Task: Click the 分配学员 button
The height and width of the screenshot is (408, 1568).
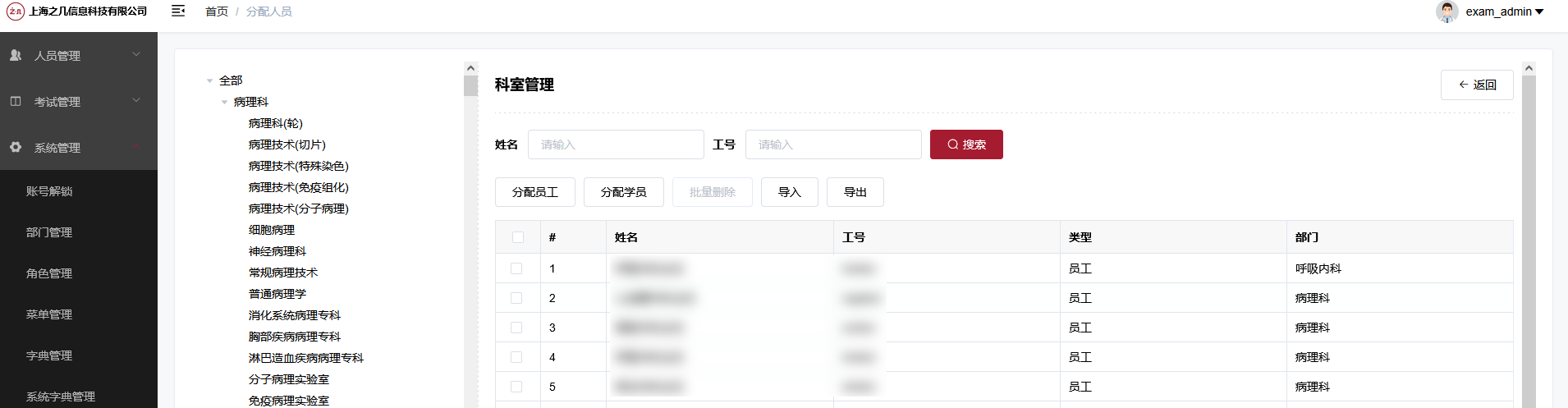Action: click(x=624, y=192)
